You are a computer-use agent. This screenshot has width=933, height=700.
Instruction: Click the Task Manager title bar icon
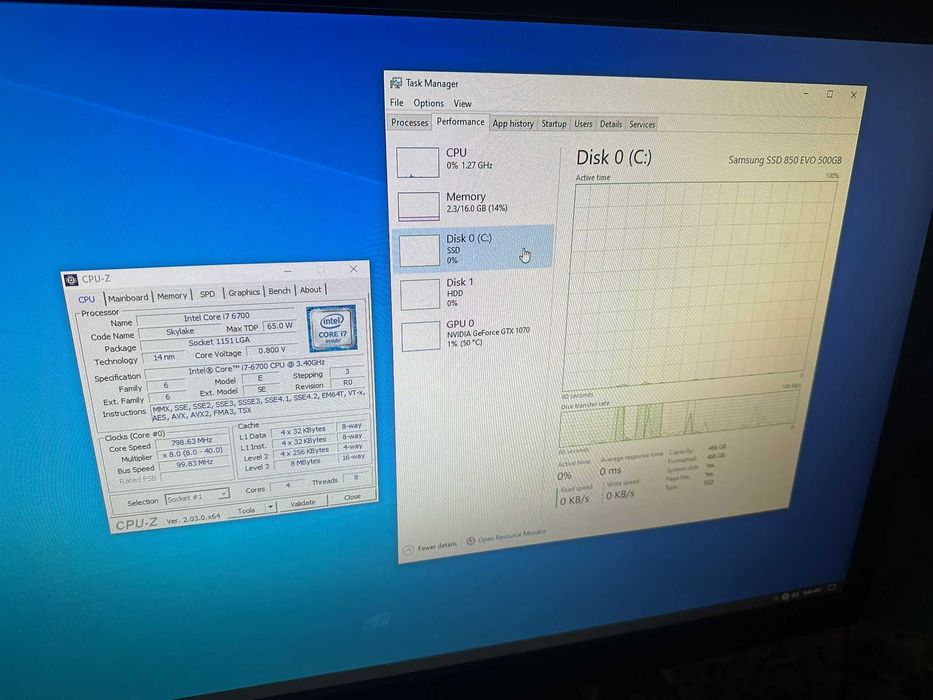[396, 83]
